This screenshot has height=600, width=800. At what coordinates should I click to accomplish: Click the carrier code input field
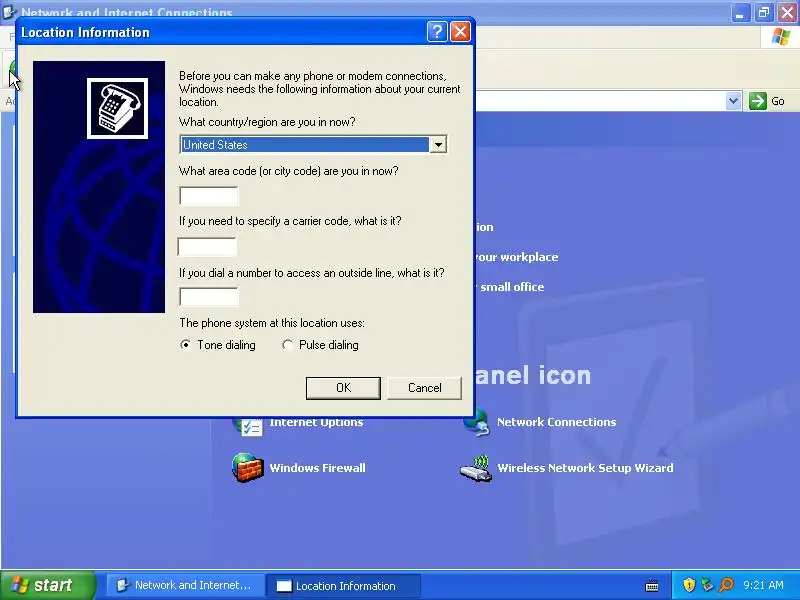pyautogui.click(x=207, y=246)
